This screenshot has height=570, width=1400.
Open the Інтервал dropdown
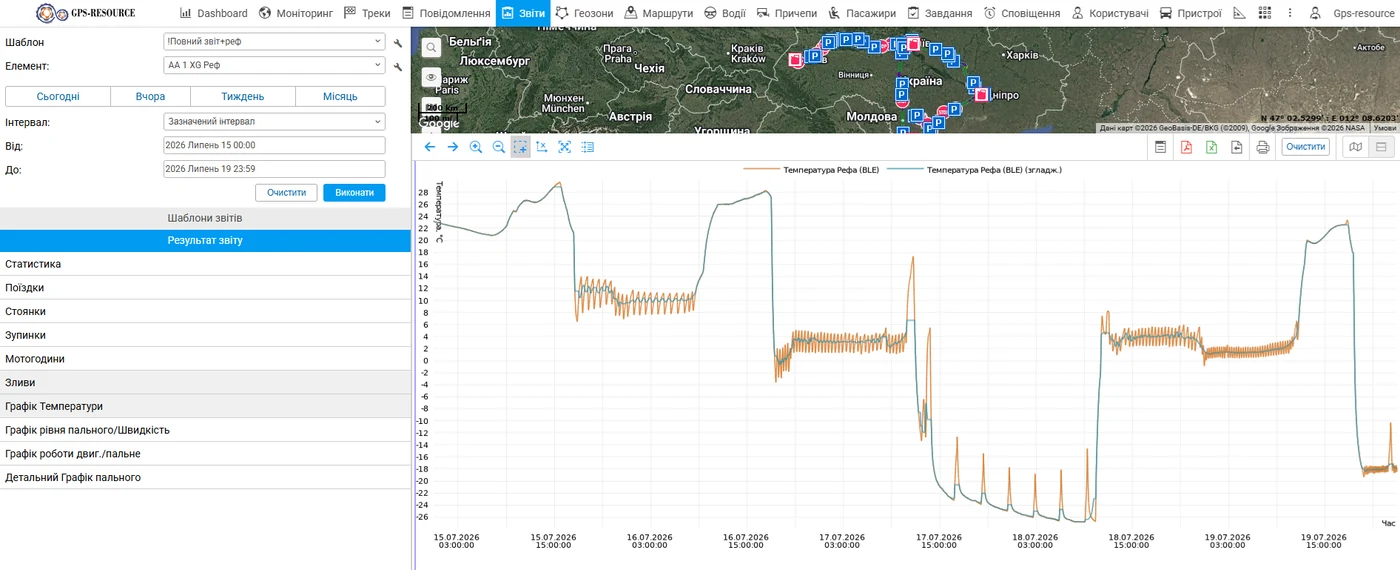pos(274,121)
